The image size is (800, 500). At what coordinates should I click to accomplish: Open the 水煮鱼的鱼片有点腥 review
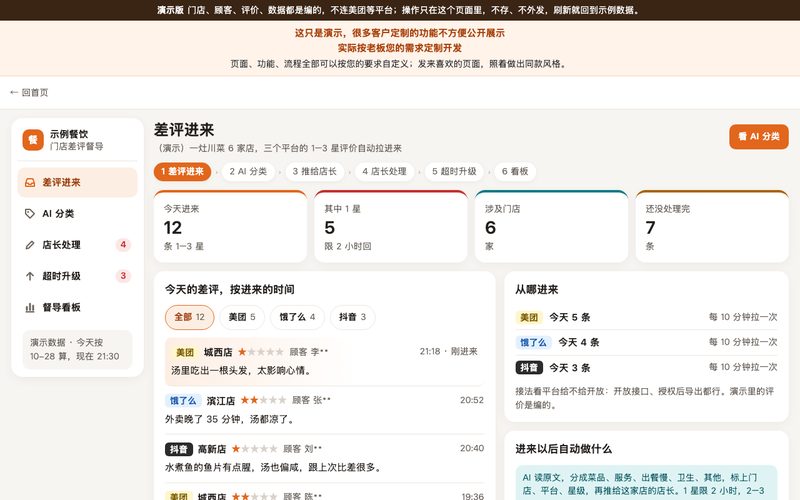click(324, 458)
